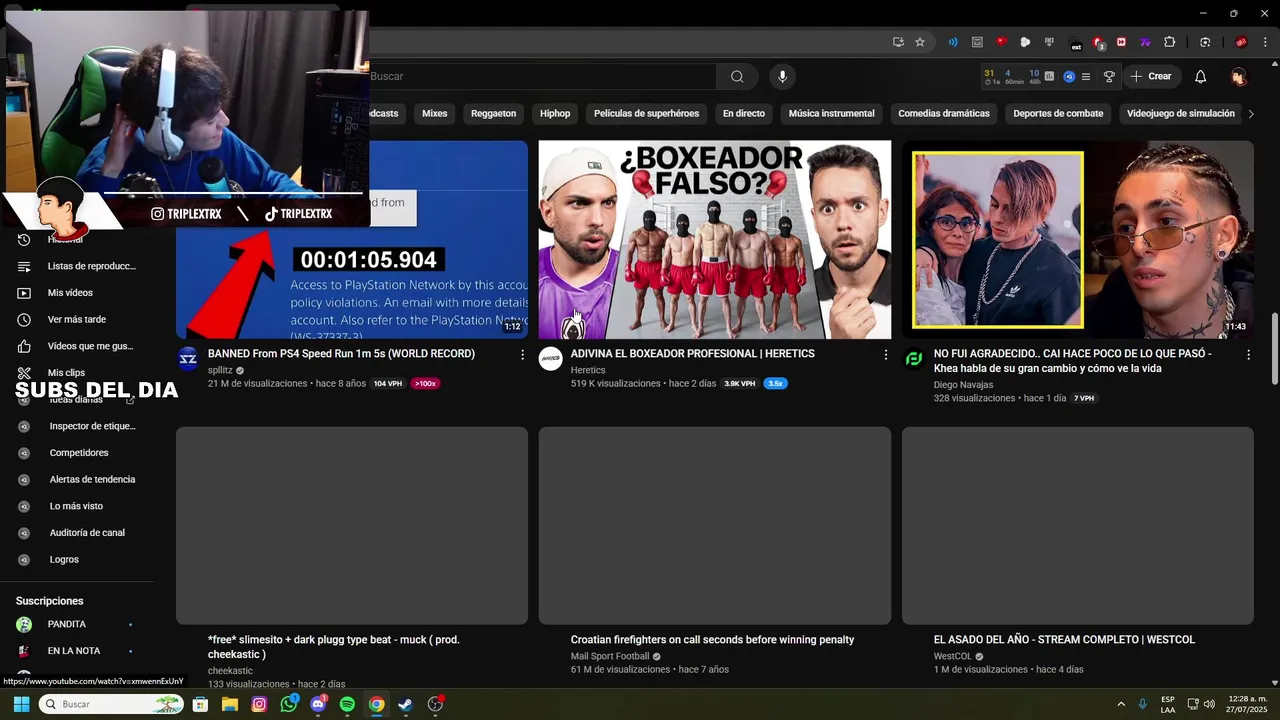Click the YouTube Buscar search field

pyautogui.click(x=541, y=77)
